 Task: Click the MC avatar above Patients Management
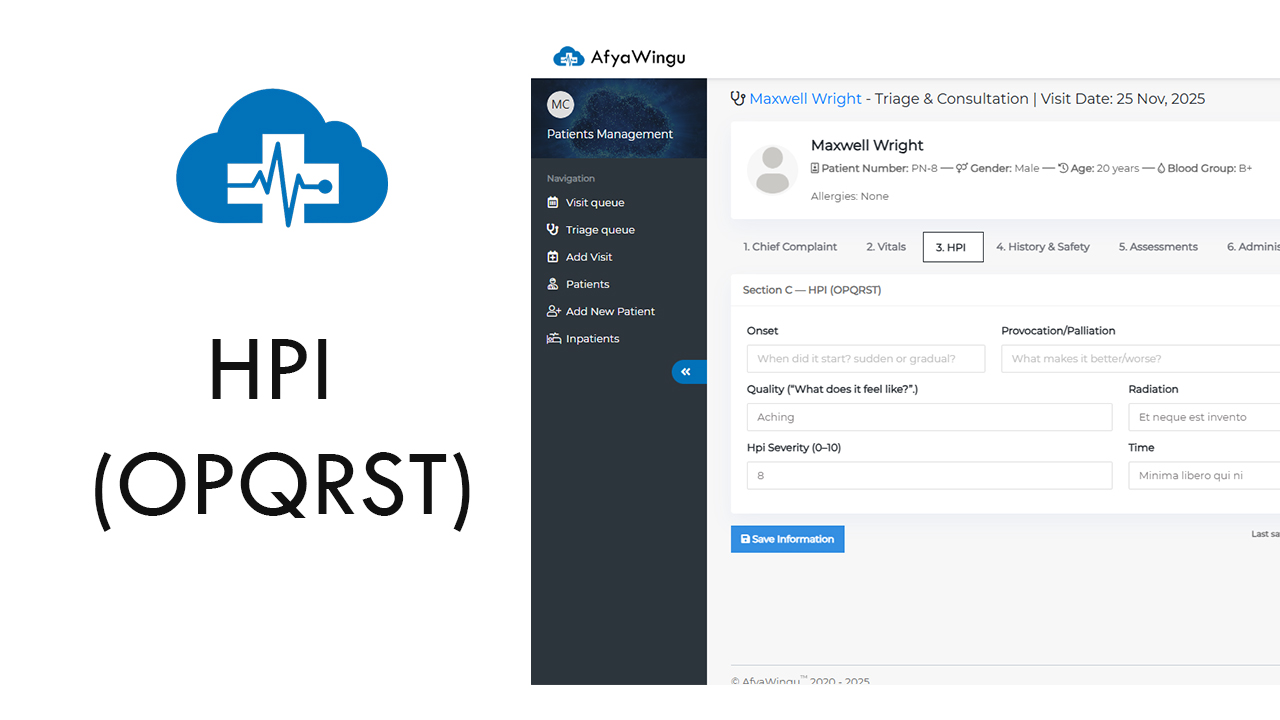(x=560, y=104)
